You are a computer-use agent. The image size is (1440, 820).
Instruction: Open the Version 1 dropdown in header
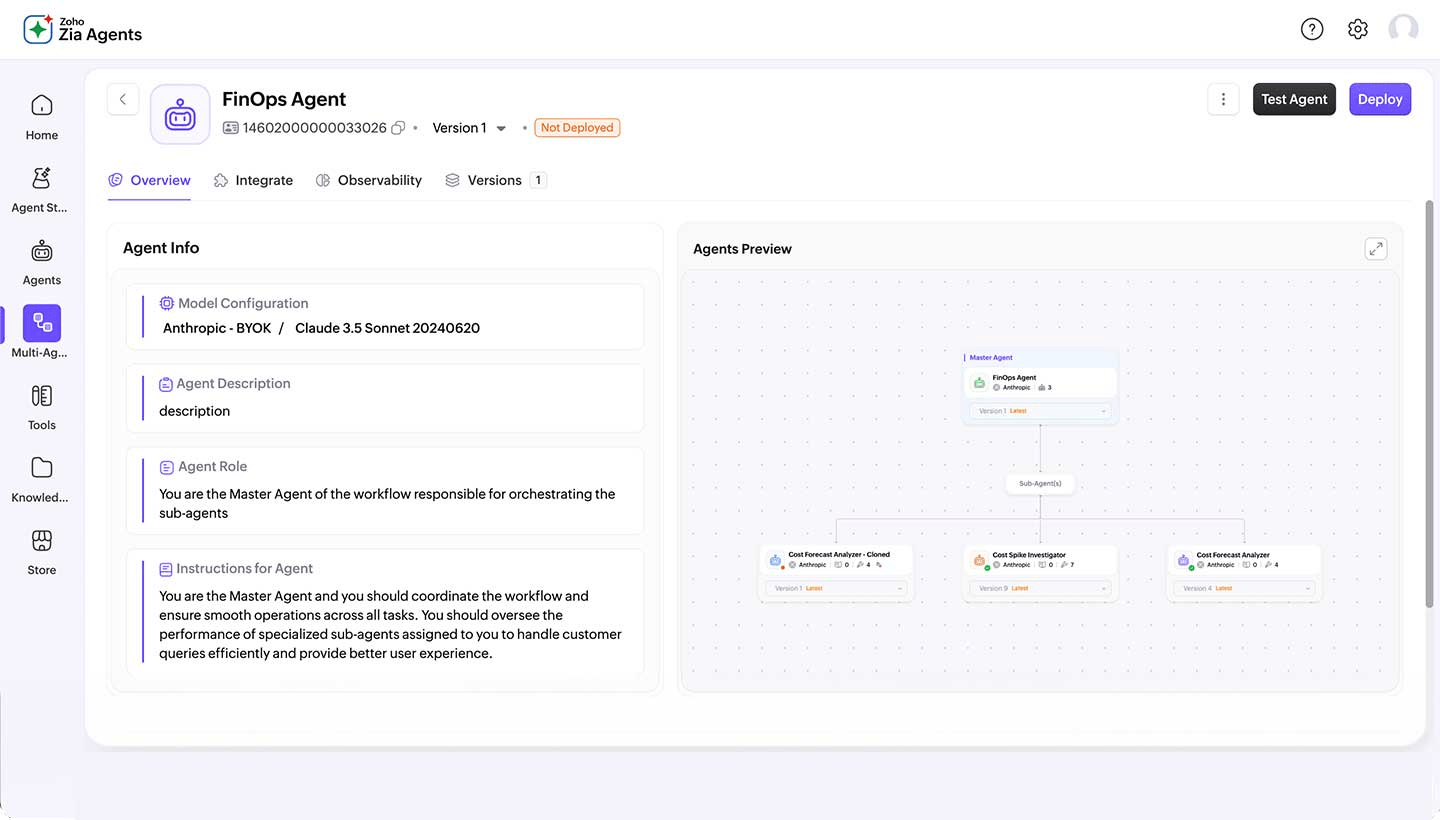click(x=470, y=128)
